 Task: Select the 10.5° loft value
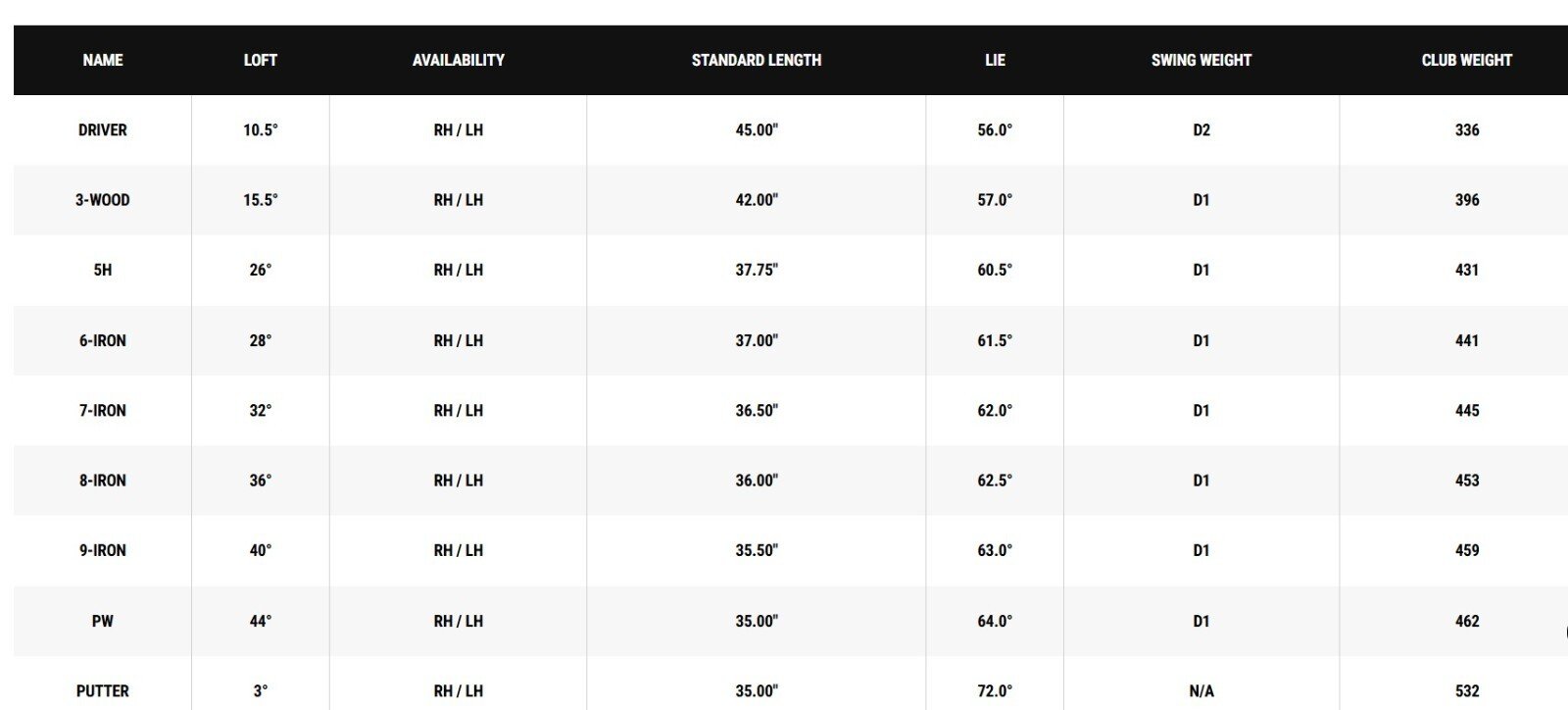click(261, 129)
